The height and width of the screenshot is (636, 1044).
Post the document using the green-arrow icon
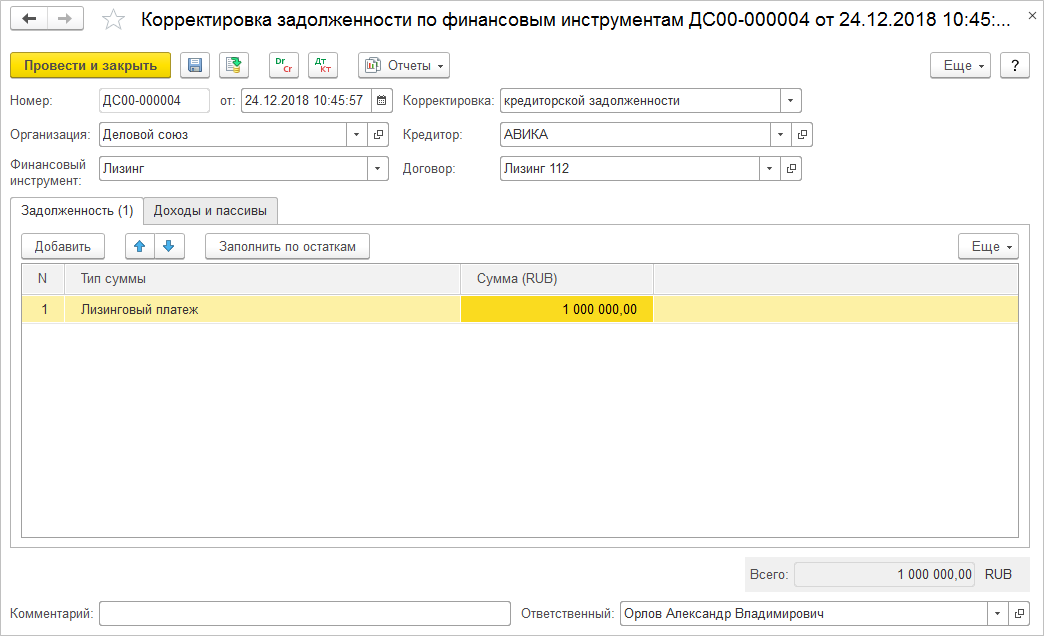point(234,65)
